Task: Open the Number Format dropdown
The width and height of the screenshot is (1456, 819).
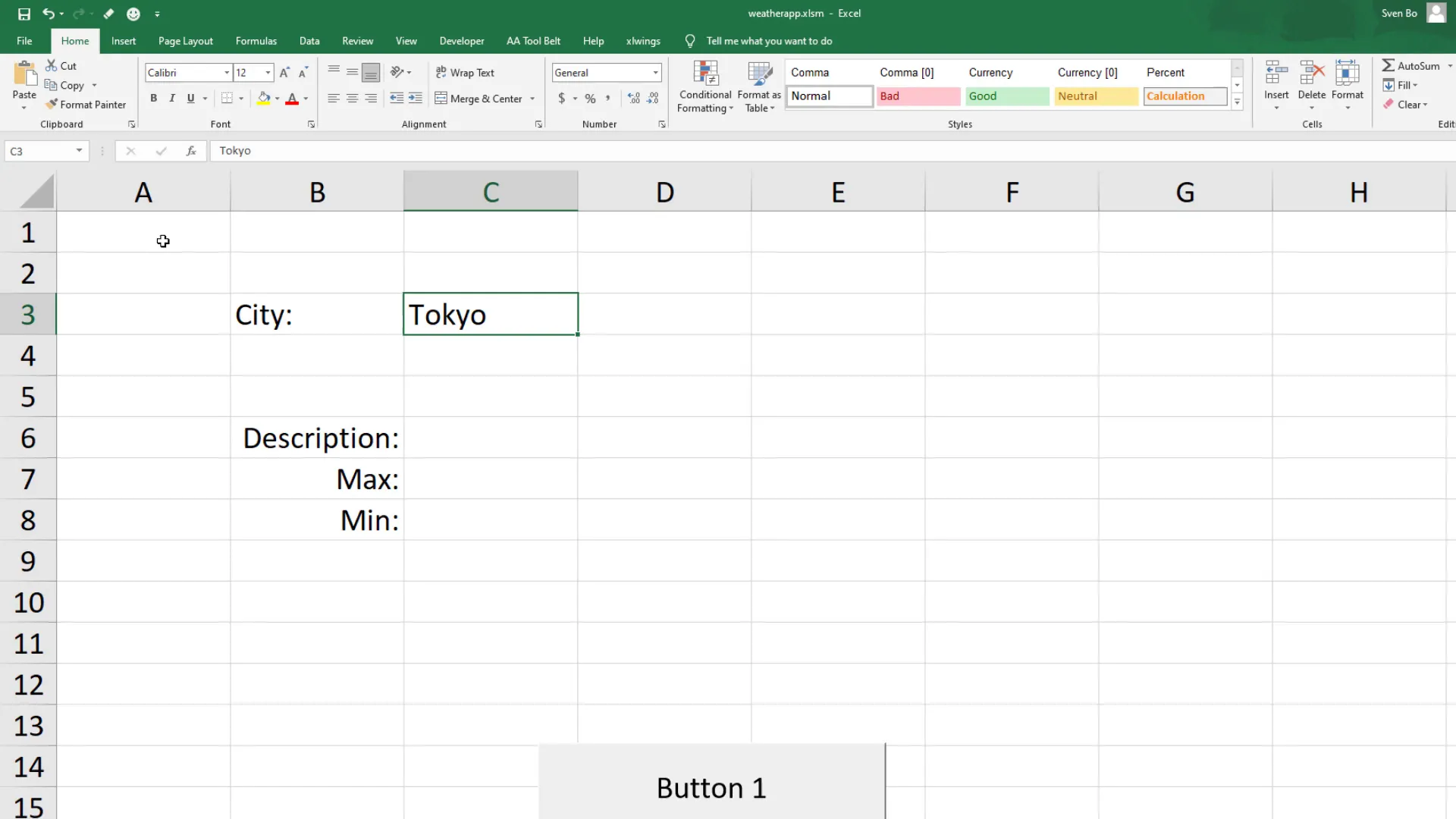Action: [x=655, y=72]
